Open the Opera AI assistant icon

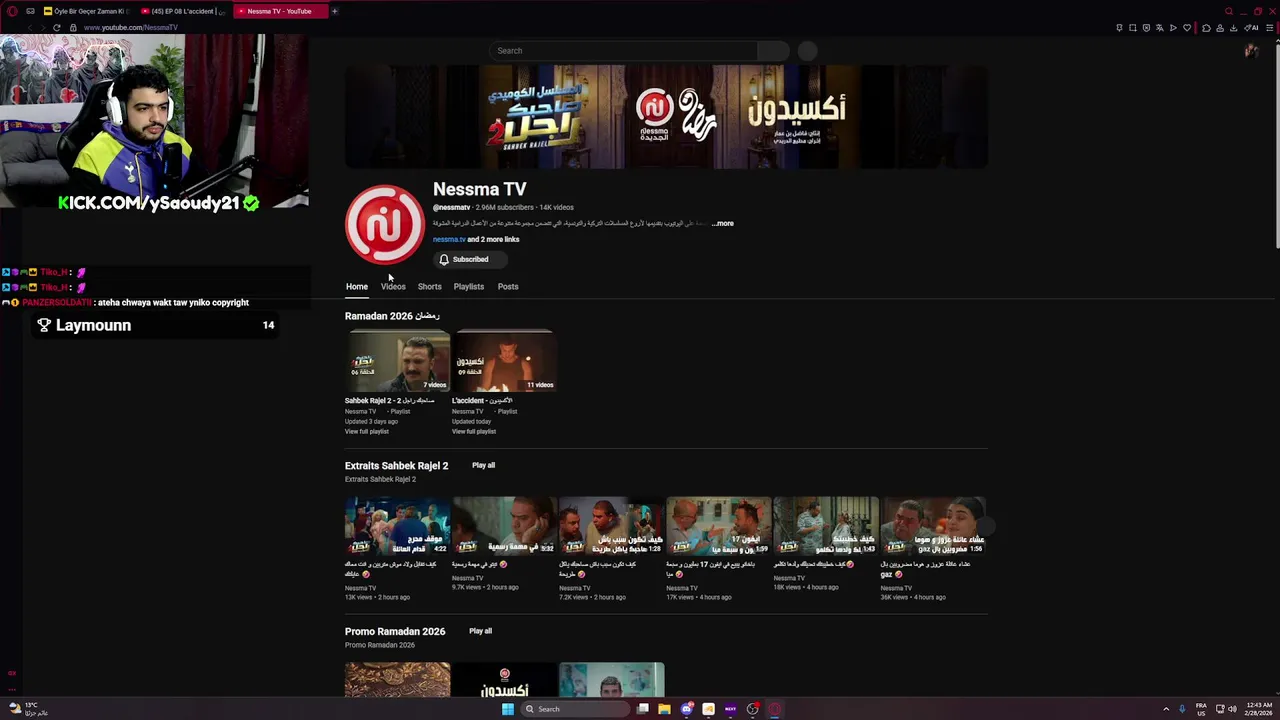[1251, 28]
